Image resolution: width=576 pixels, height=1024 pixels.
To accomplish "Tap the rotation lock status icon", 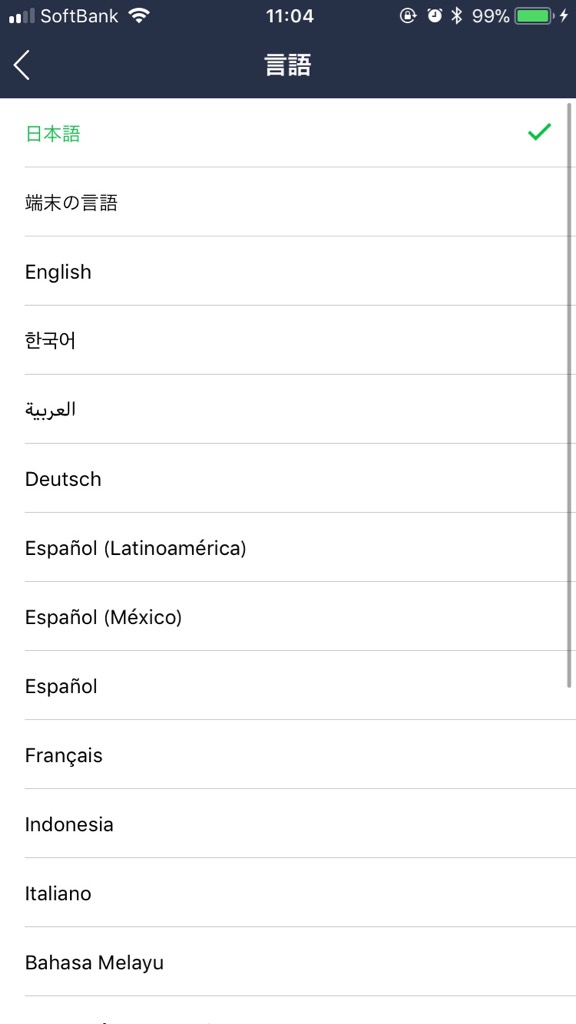I will [x=408, y=16].
